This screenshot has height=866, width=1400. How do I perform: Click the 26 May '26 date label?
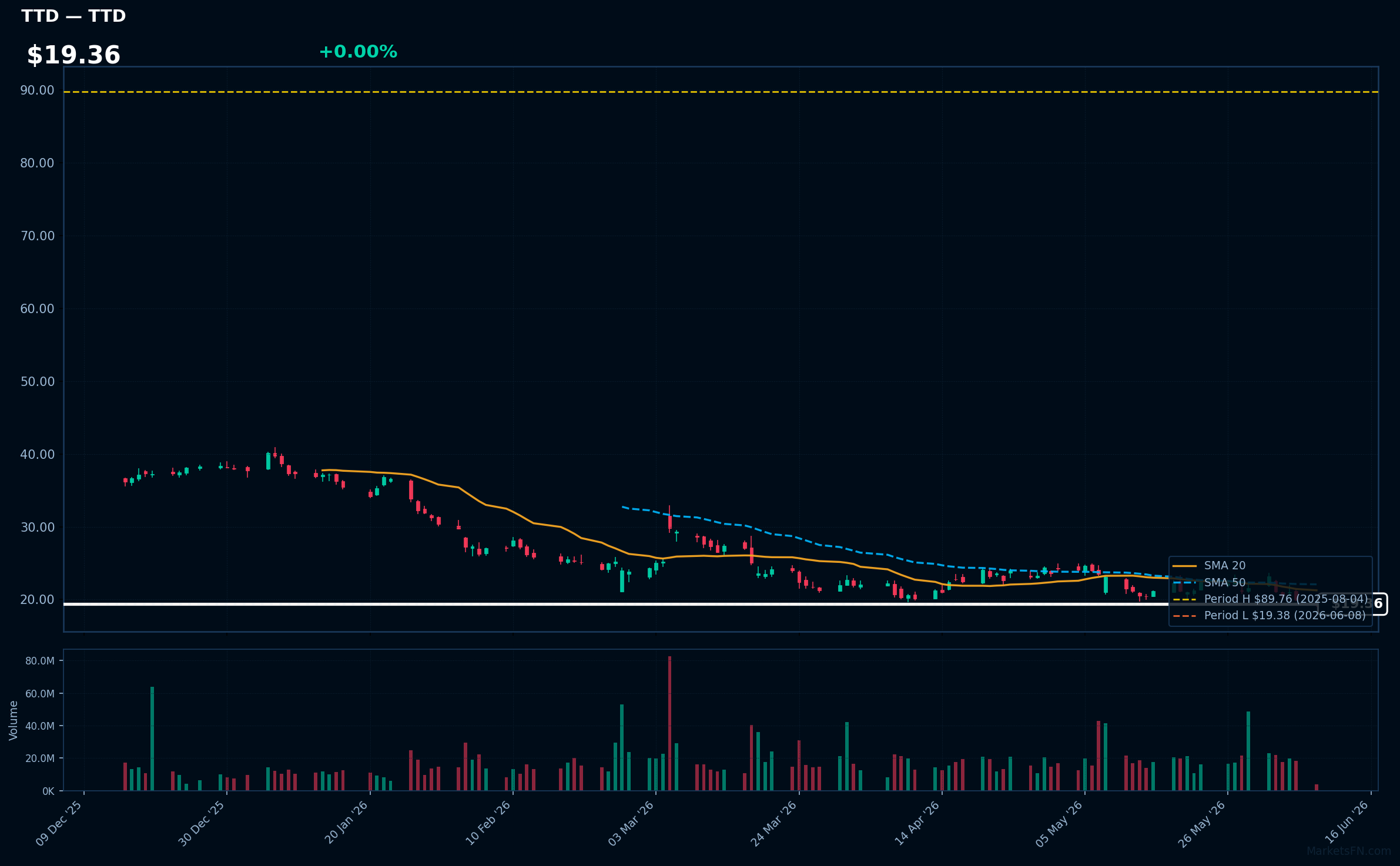pyautogui.click(x=1203, y=824)
